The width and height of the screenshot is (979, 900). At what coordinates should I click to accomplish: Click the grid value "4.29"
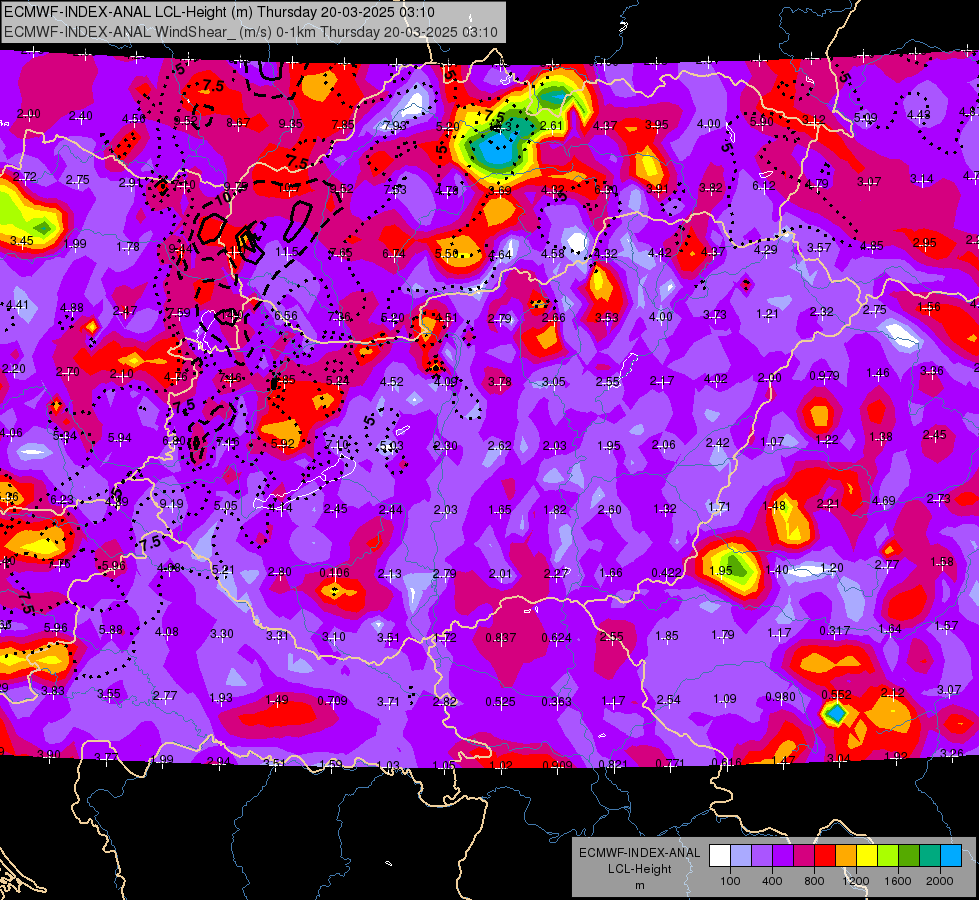point(765,250)
